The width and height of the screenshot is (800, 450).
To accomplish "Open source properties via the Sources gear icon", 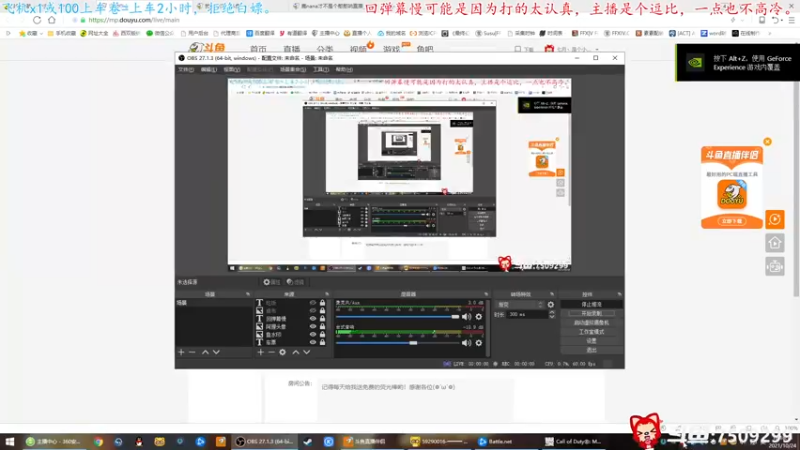I will 283,352.
